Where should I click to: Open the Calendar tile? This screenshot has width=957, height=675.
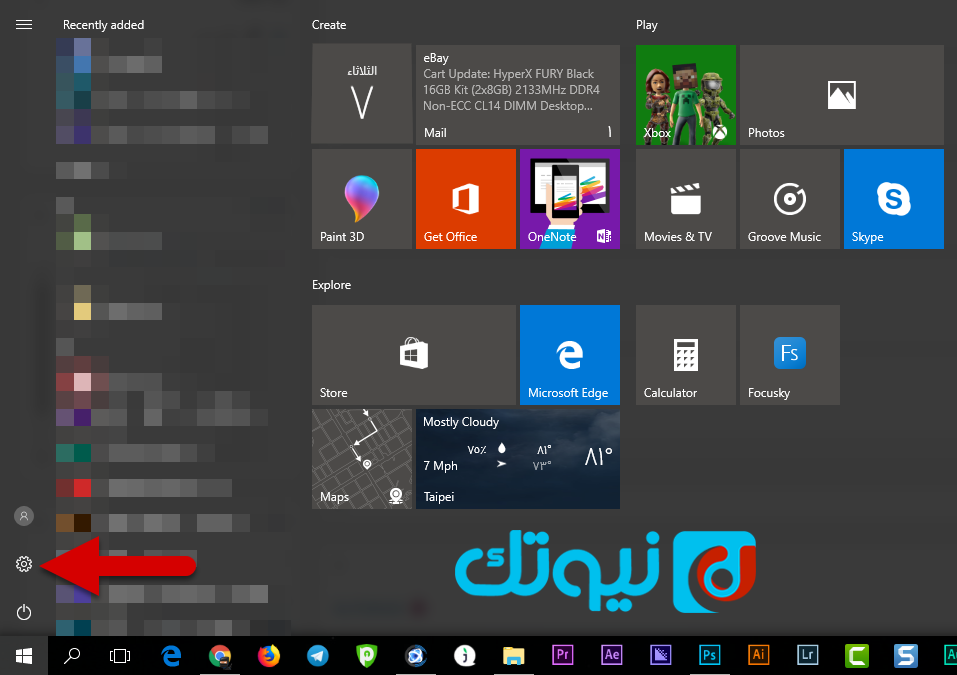pos(362,94)
